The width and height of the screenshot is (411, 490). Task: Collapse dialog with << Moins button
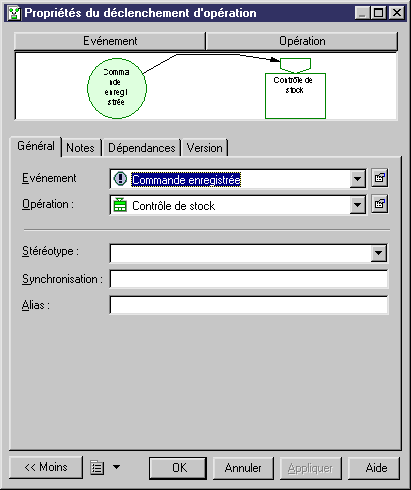pyautogui.click(x=46, y=467)
